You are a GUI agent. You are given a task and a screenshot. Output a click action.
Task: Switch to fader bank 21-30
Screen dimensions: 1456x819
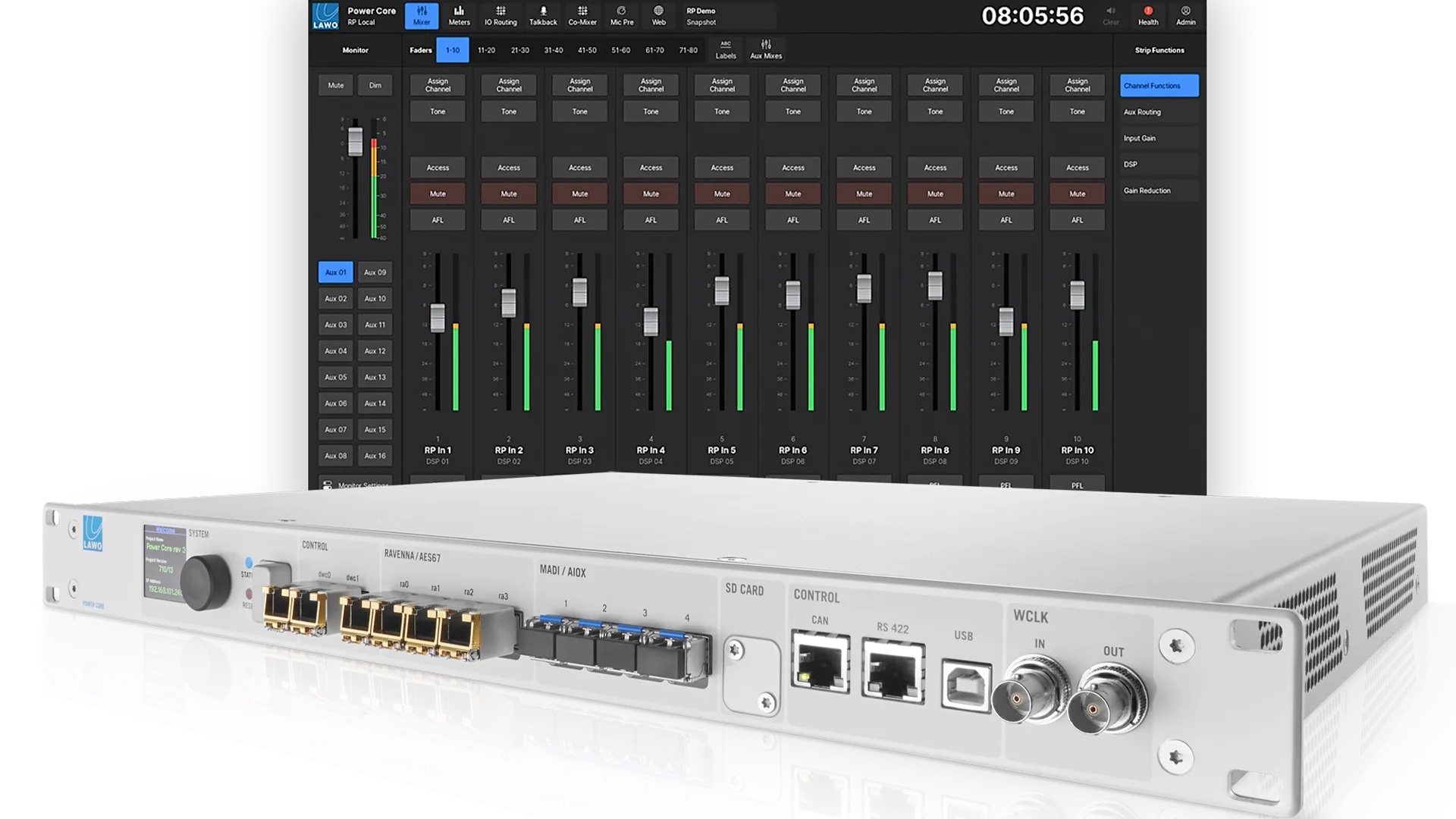click(519, 50)
